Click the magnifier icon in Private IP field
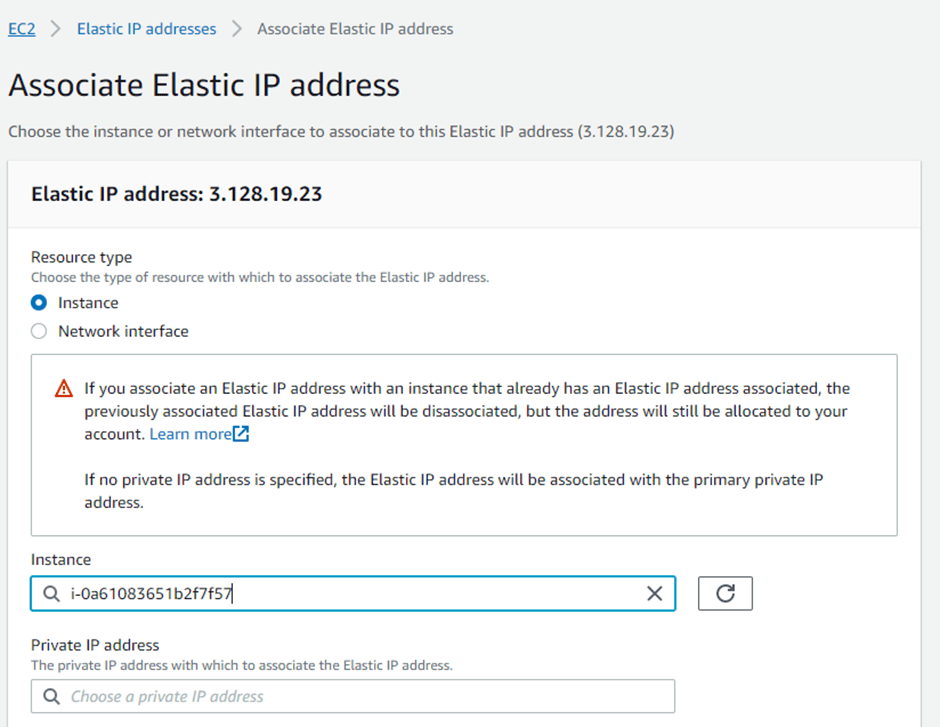Screen dimensions: 940x727 52,697
